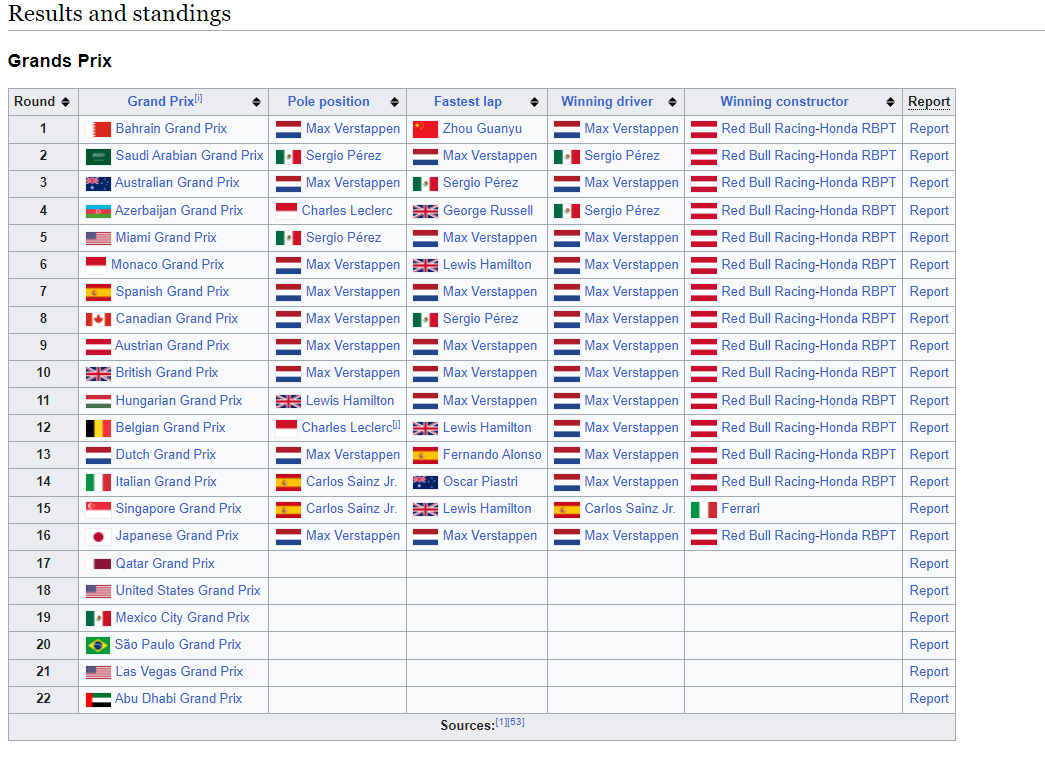
Task: Click the UAE flag beside Abu Dhabi Grand Prix
Action: coord(98,700)
